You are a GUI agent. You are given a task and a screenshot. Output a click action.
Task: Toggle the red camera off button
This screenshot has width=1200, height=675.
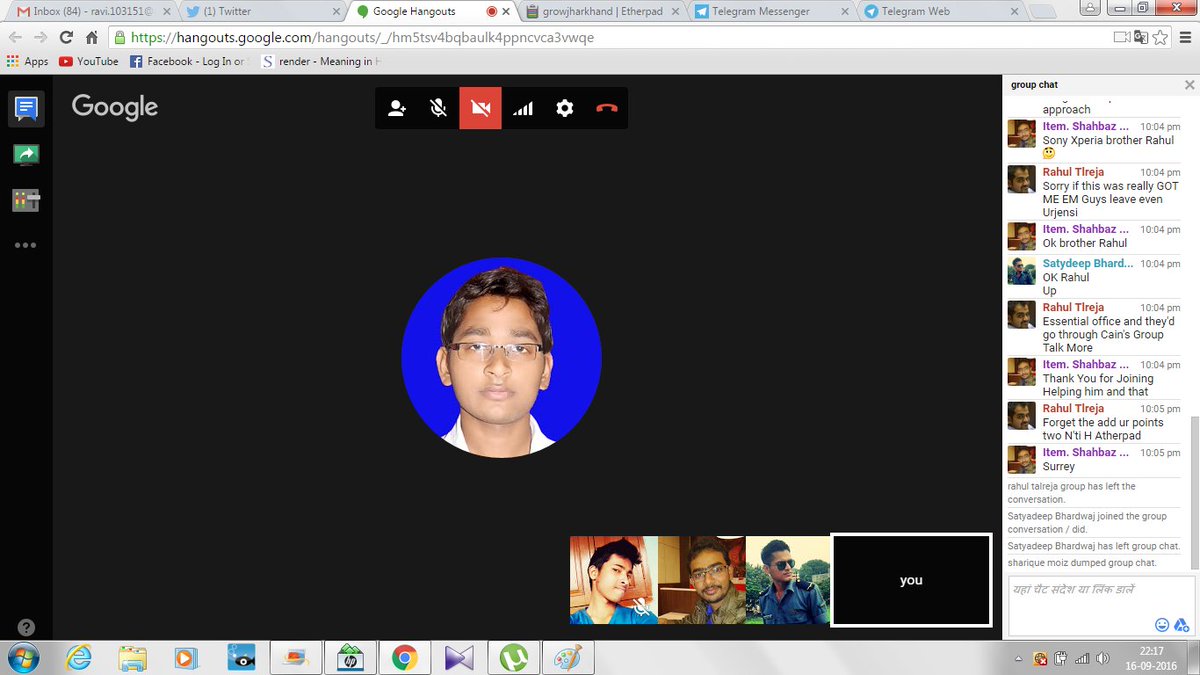tap(480, 108)
